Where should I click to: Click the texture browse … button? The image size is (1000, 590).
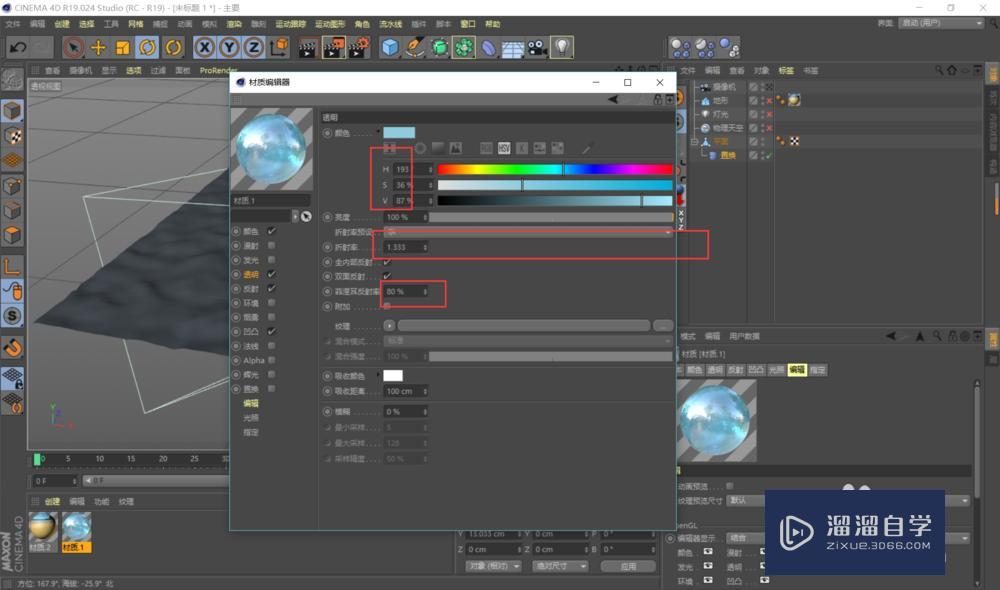click(663, 326)
